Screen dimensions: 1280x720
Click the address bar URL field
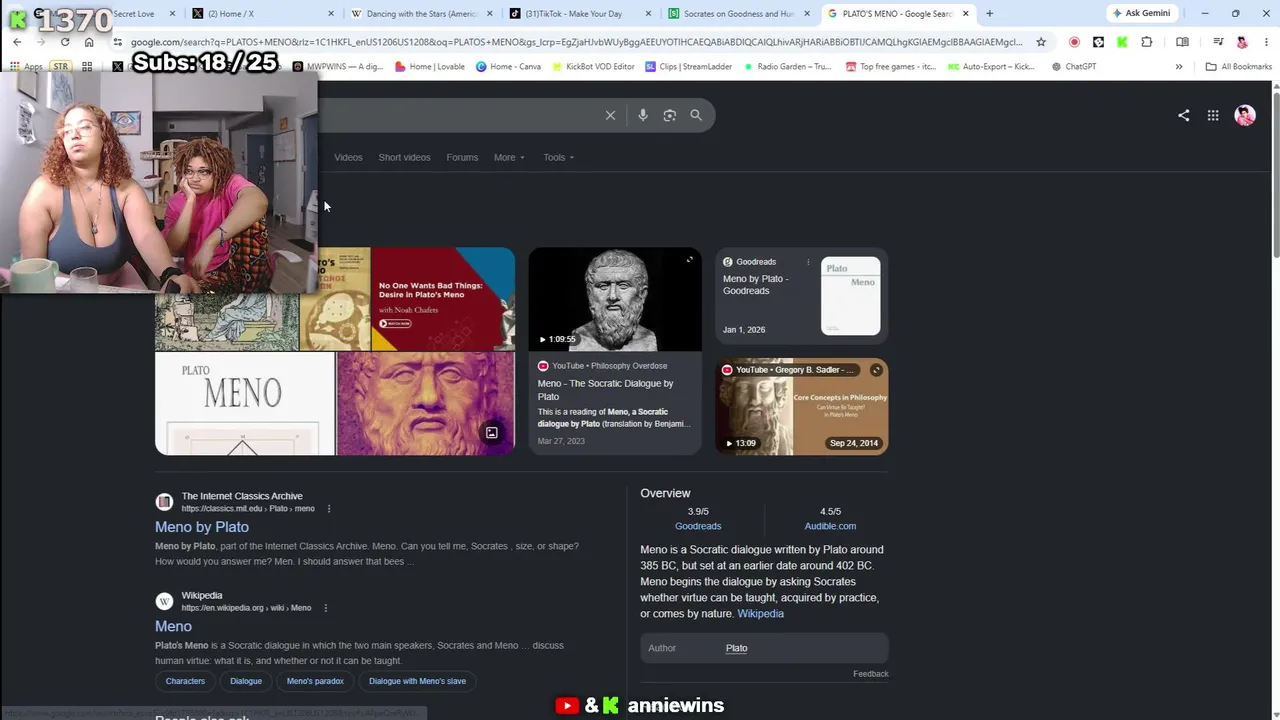(x=575, y=42)
